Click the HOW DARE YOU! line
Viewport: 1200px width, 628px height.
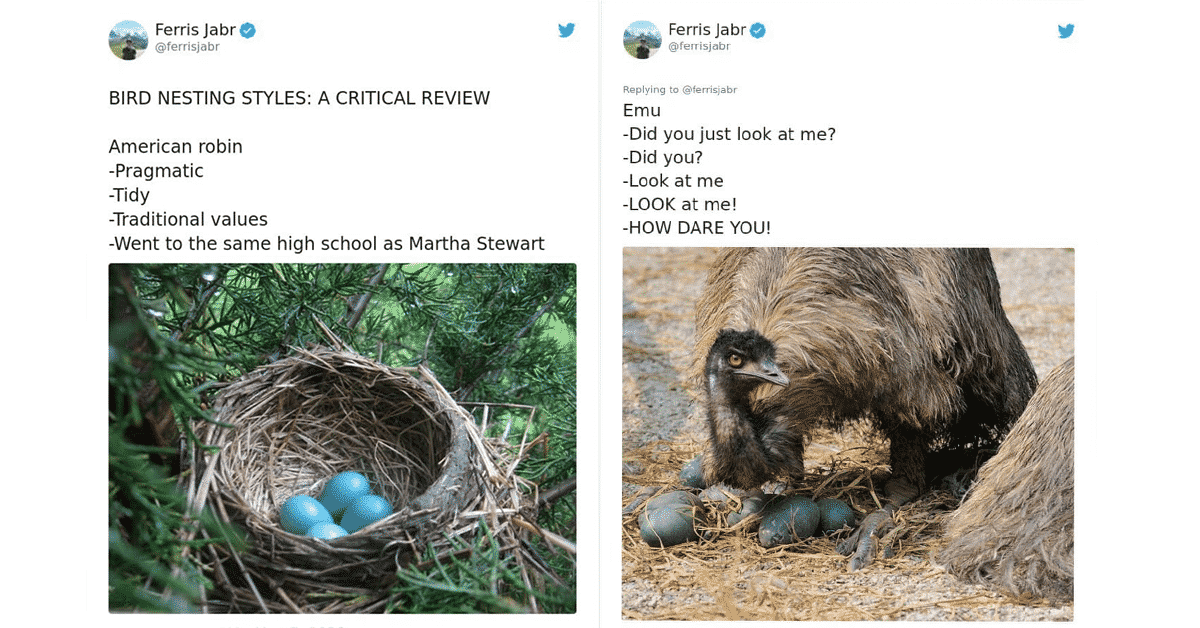click(696, 228)
